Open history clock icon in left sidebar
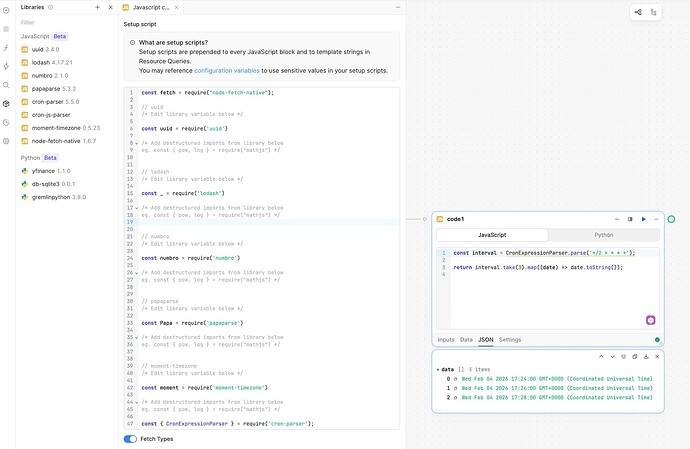Viewport: 690px width, 449px height. pyautogui.click(x=6, y=122)
